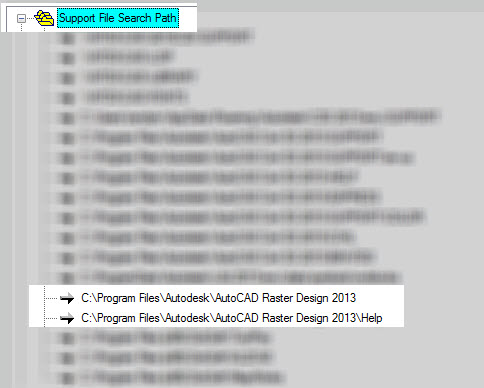Click the arrow icon before the Raster Design 2013 path
The image size is (484, 388).
(67, 298)
